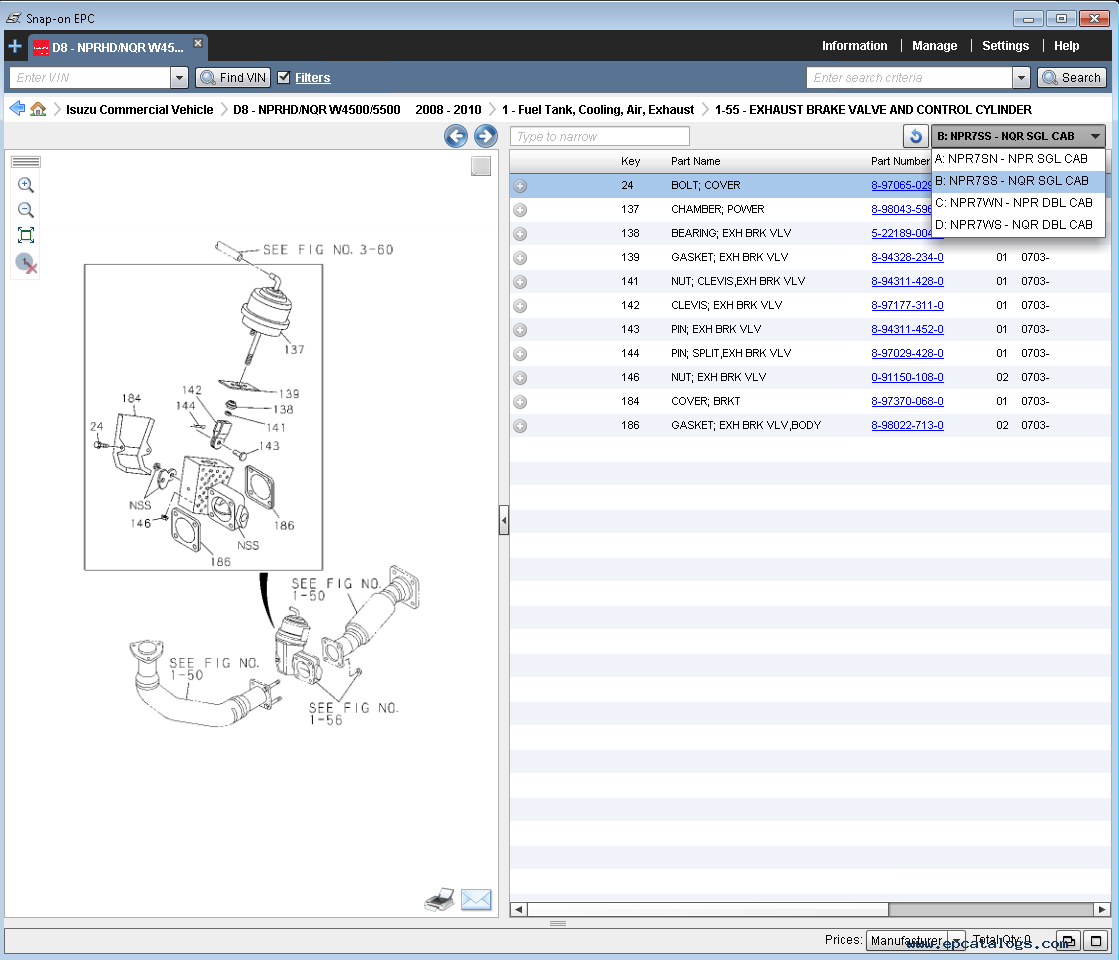Add GASKET; EXH BRK VLV key 139 plus icon
The image size is (1119, 960).
tap(520, 258)
